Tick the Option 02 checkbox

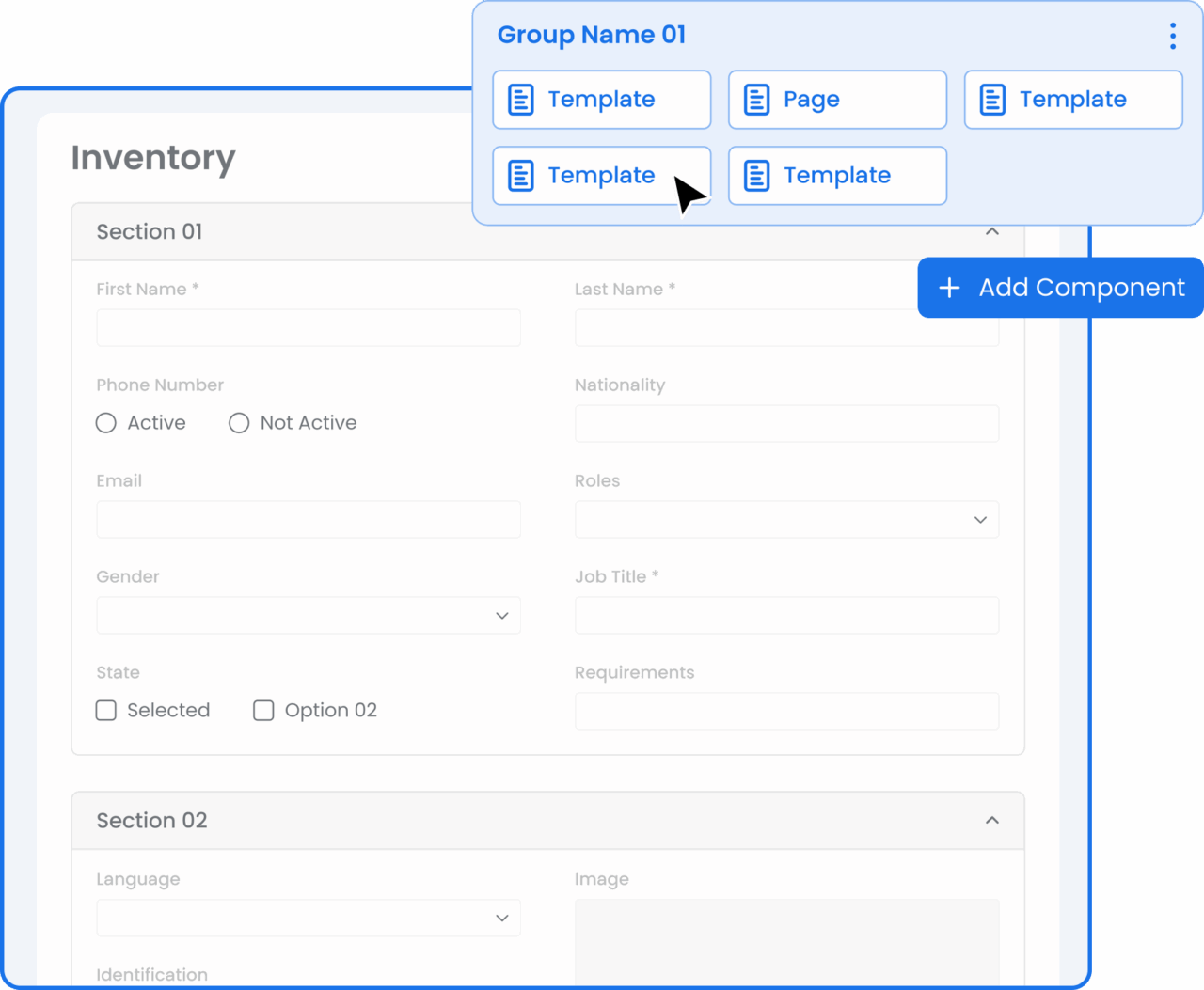tap(263, 711)
